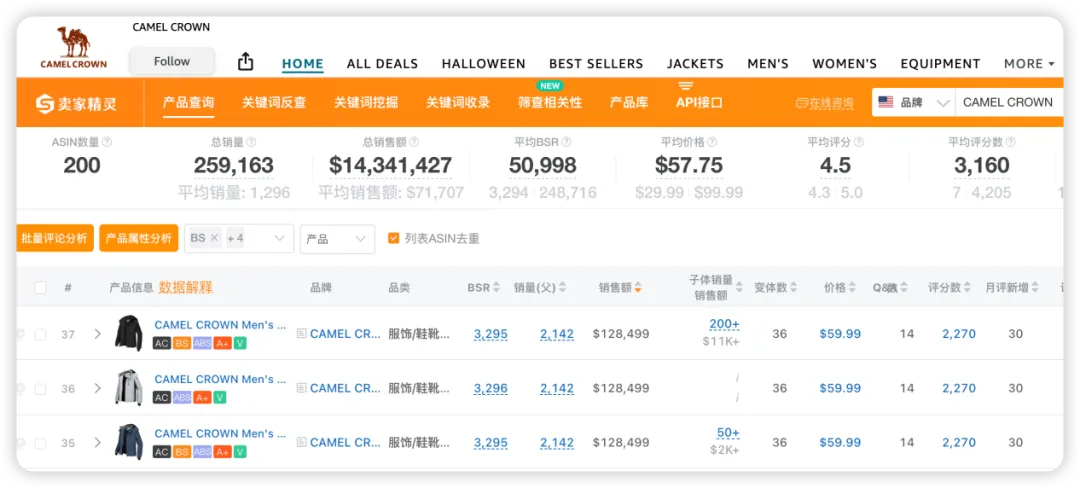Click the CAMEL CROWN brand search field

(1007, 102)
